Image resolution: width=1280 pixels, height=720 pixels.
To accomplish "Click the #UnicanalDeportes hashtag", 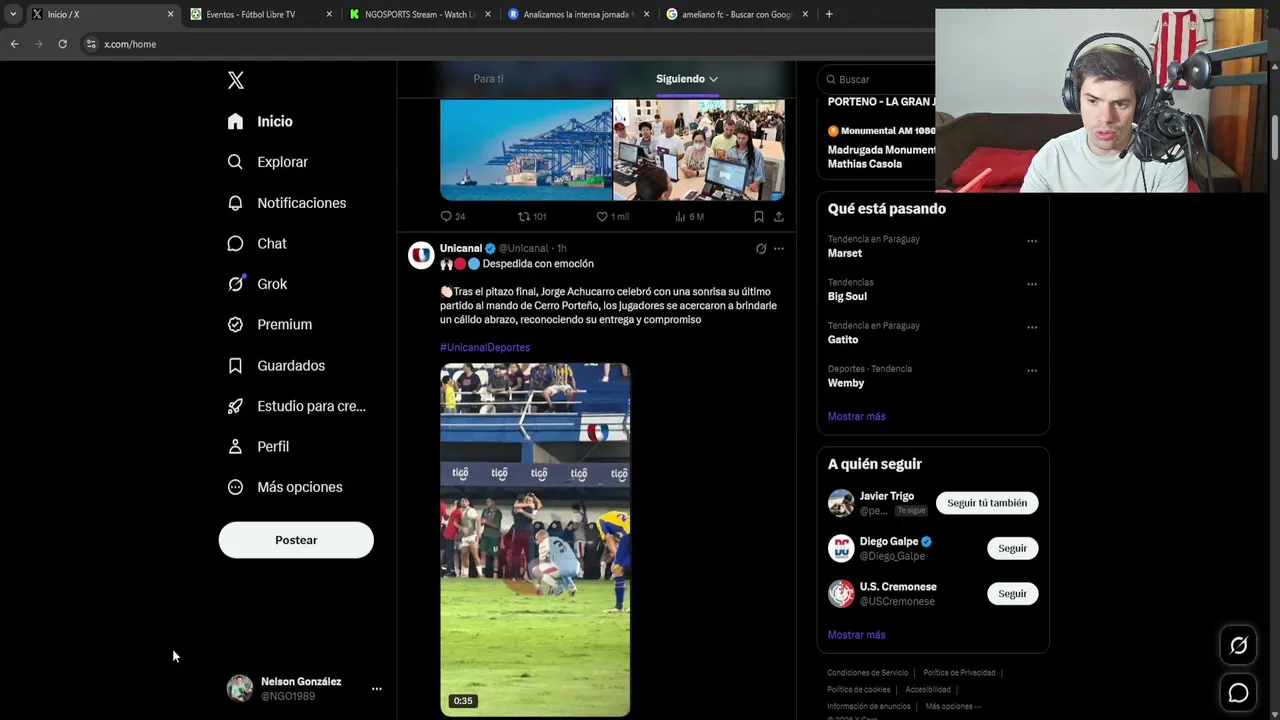I will point(485,347).
